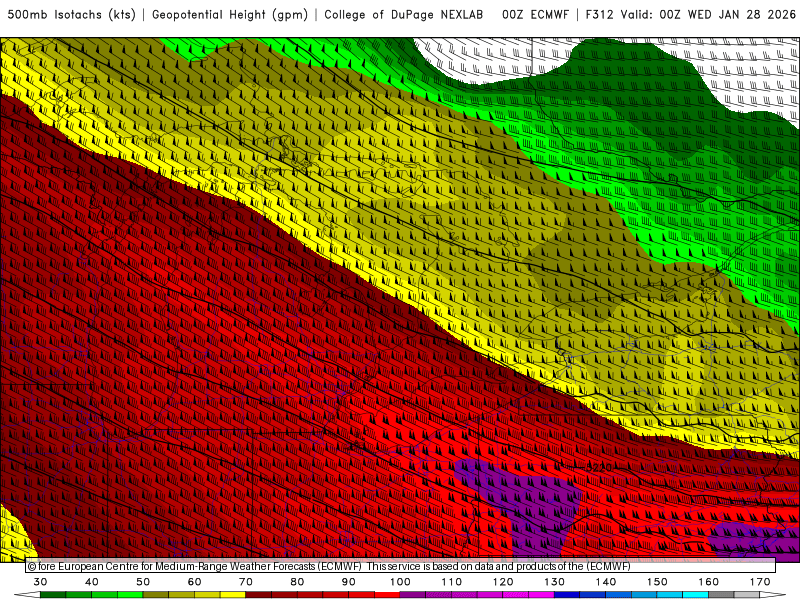Click the legend value '80'
Screen dimensions: 800x600
pyautogui.click(x=297, y=582)
